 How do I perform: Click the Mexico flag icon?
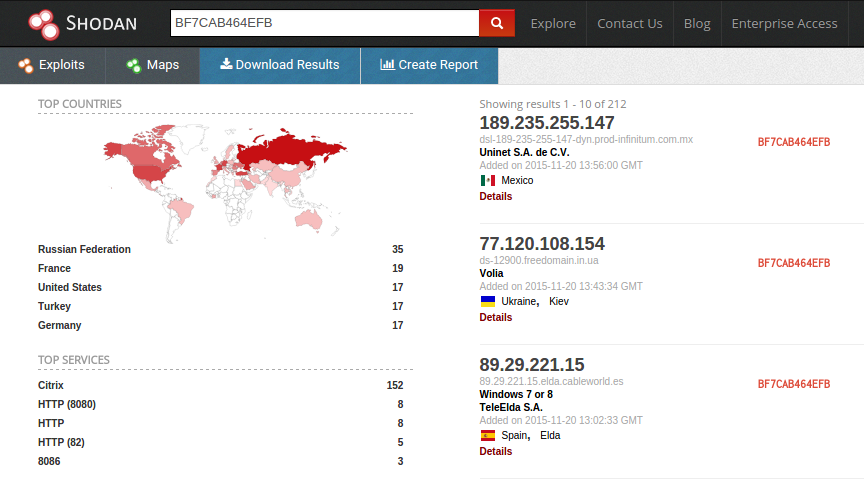(488, 180)
